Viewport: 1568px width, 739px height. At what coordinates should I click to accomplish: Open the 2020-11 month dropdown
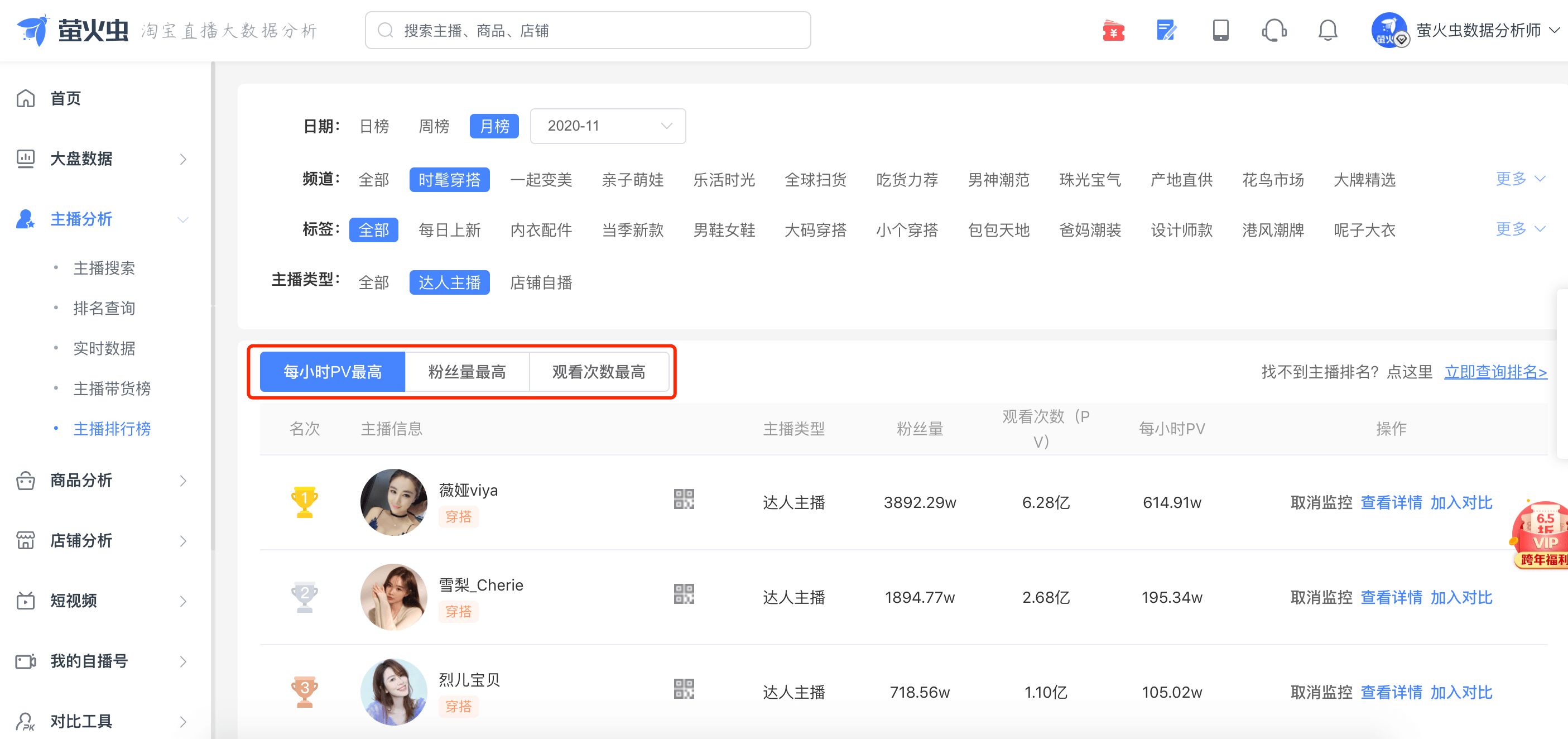[x=608, y=126]
